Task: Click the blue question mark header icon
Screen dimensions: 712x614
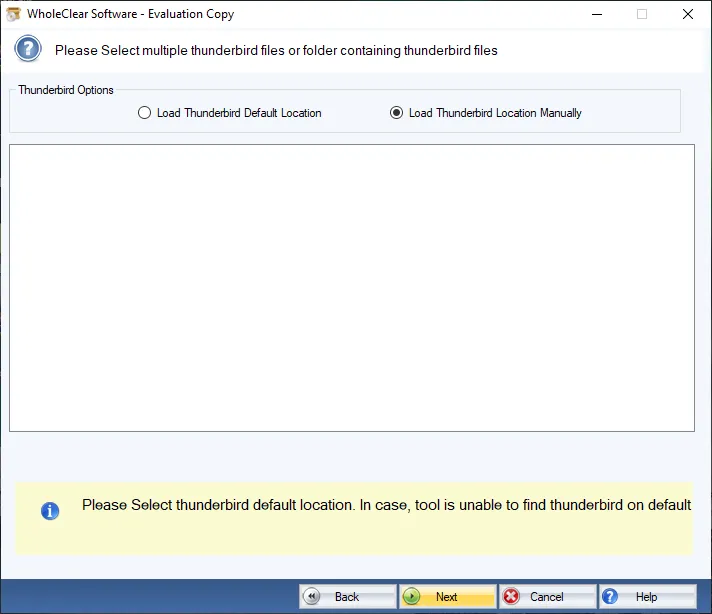Action: pos(28,49)
